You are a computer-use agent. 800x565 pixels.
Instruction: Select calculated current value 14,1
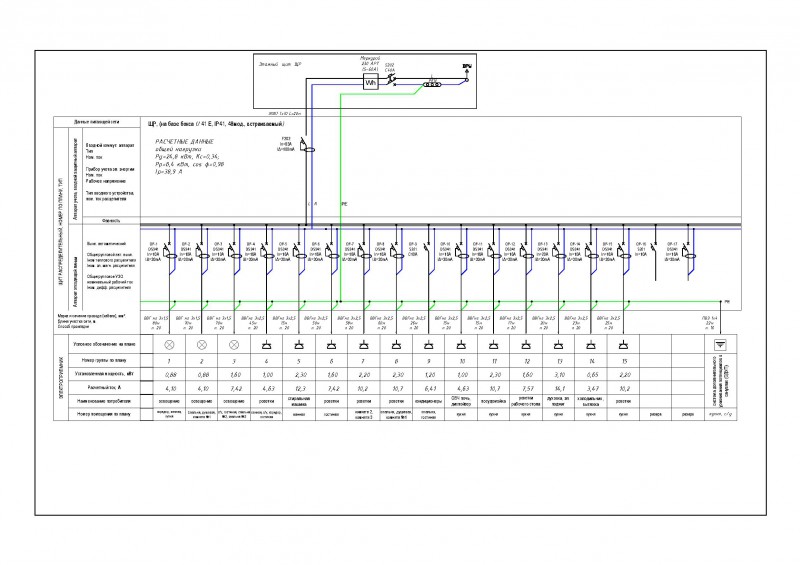[559, 388]
